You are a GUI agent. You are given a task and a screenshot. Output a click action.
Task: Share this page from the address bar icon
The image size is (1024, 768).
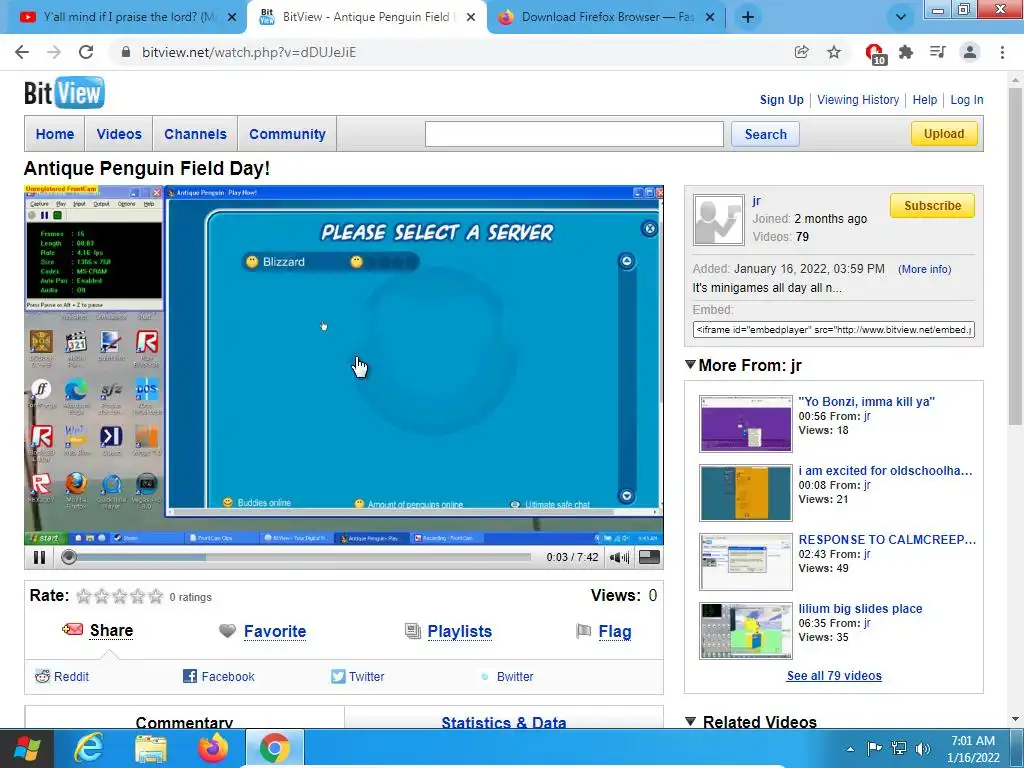pyautogui.click(x=801, y=52)
